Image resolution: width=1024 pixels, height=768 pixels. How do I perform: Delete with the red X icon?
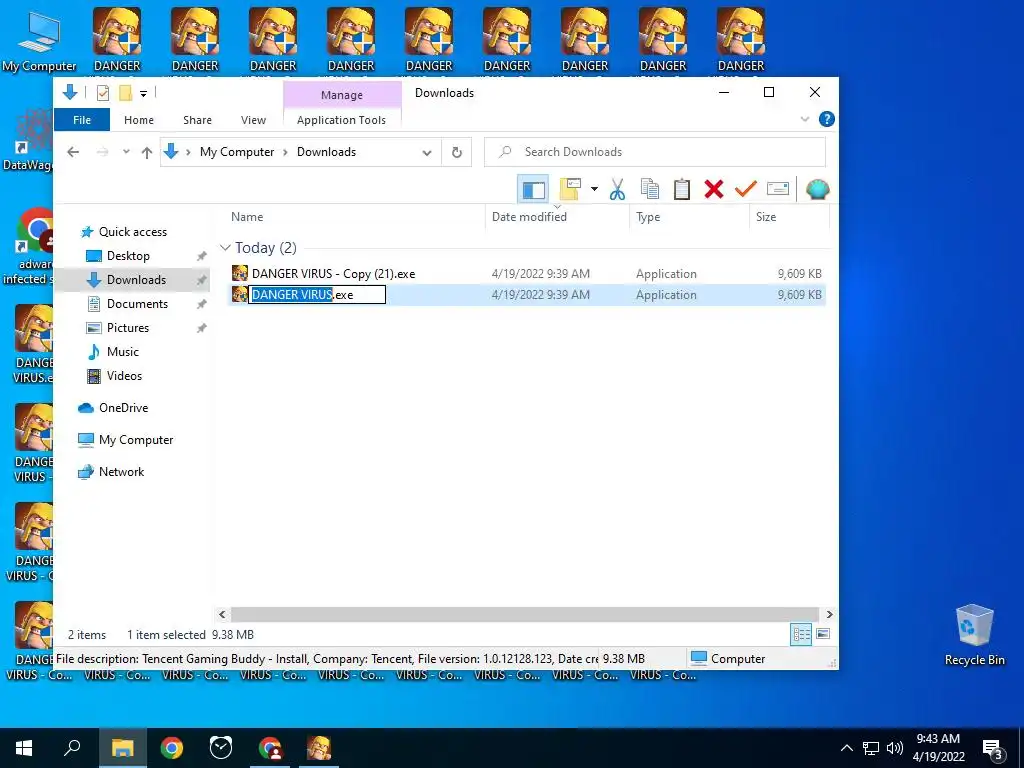click(714, 189)
